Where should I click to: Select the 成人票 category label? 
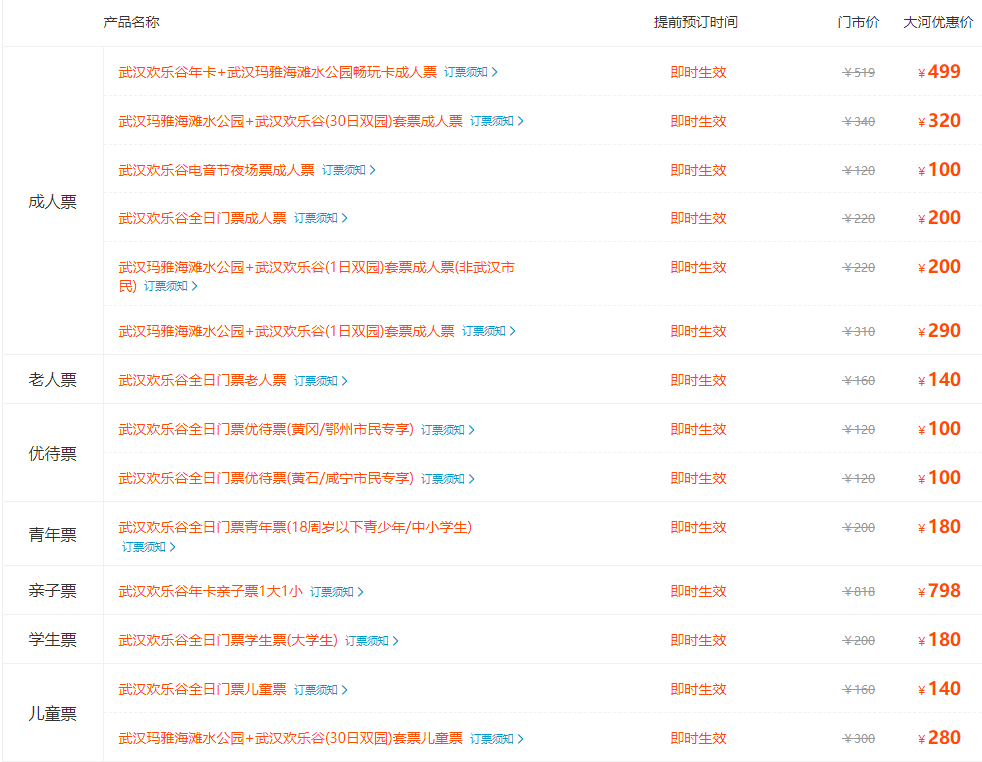coord(53,202)
